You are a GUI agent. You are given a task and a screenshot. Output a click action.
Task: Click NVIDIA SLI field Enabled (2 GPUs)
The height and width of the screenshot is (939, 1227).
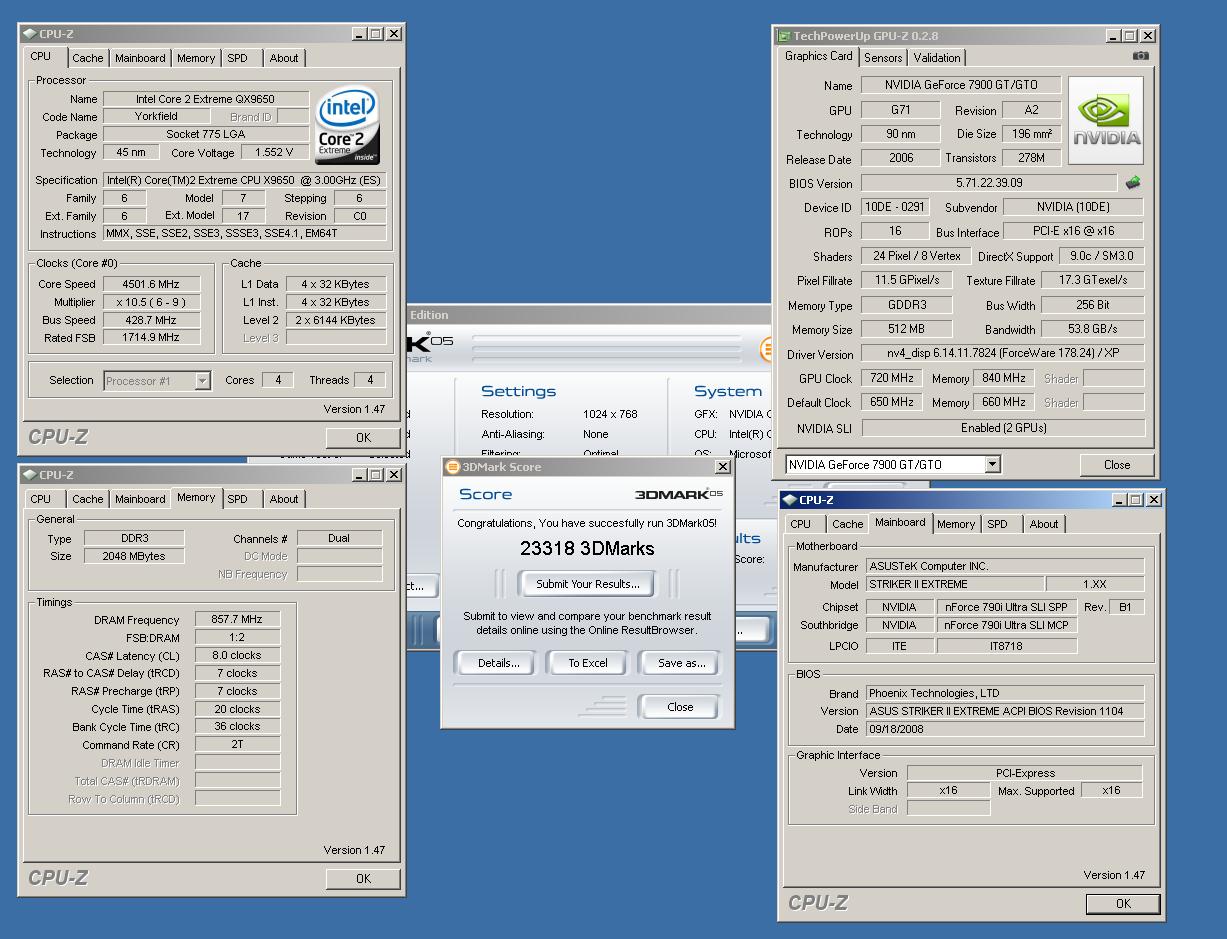point(1003,427)
